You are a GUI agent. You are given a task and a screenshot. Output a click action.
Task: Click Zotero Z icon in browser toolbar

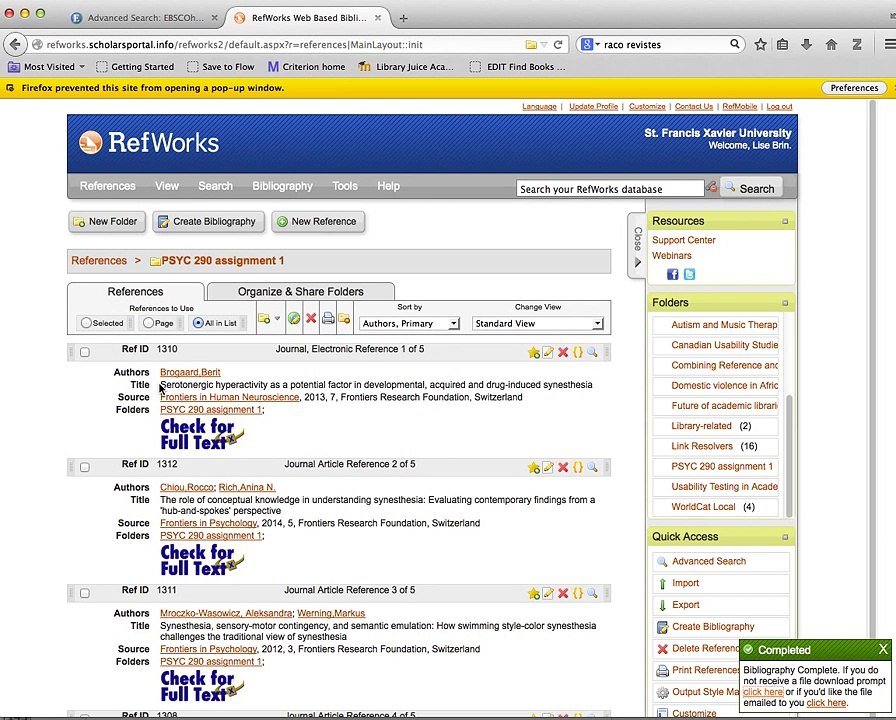(857, 45)
